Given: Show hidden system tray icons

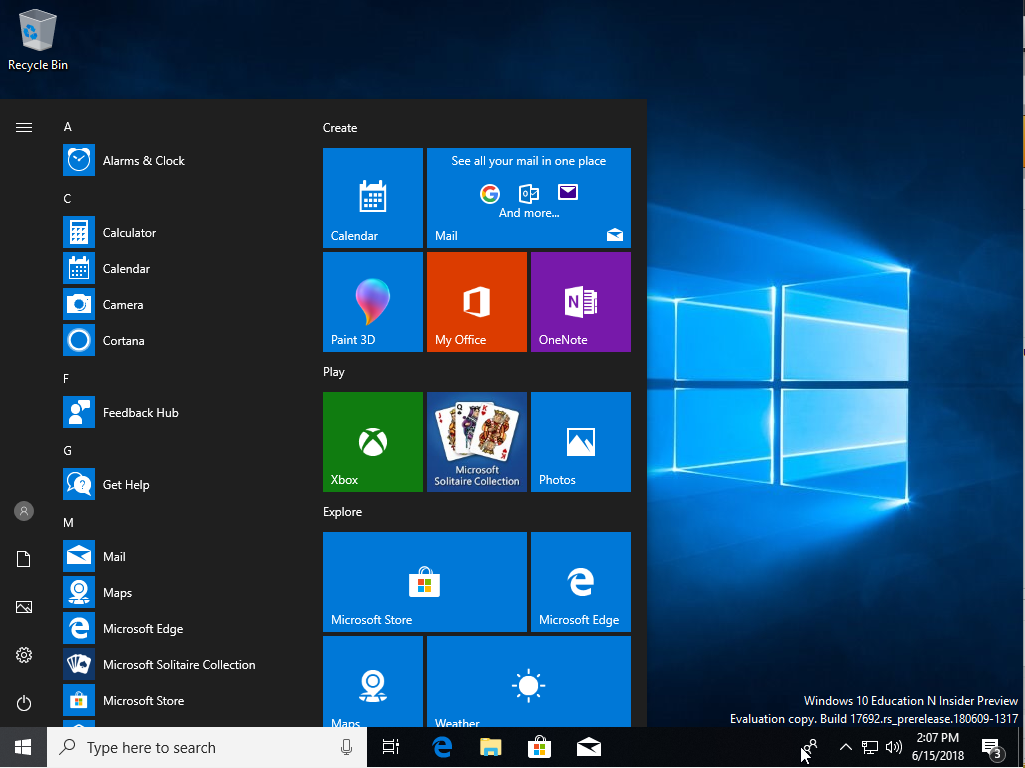Looking at the screenshot, I should point(845,747).
